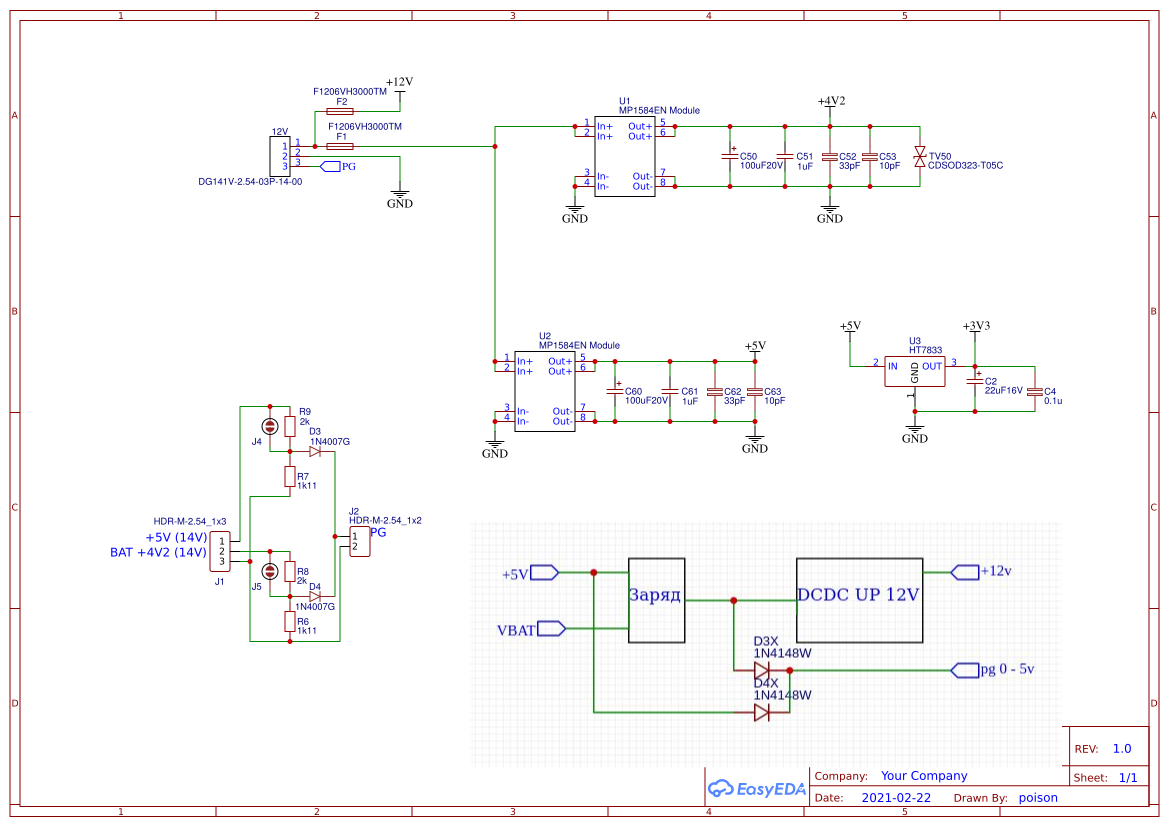
Task: Click the drawn-by name poison
Action: point(1038,797)
